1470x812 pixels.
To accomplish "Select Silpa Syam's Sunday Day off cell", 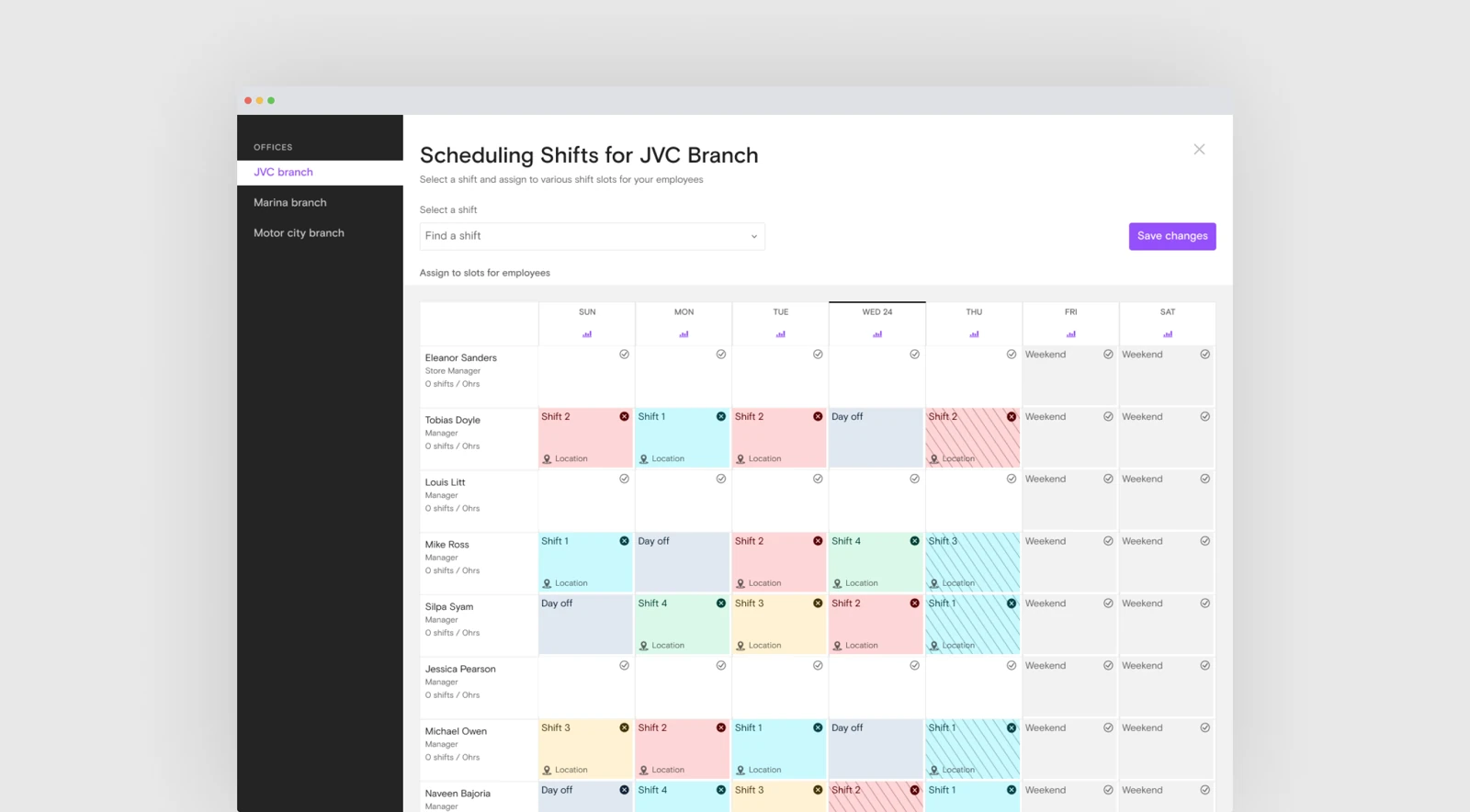I will pyautogui.click(x=585, y=625).
